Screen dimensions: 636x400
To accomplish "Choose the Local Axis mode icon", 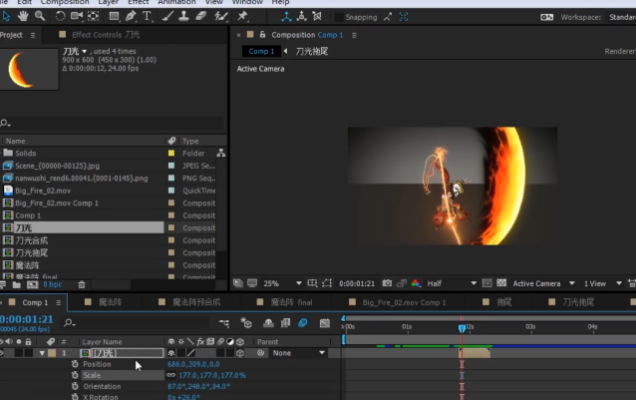I will (x=286, y=17).
